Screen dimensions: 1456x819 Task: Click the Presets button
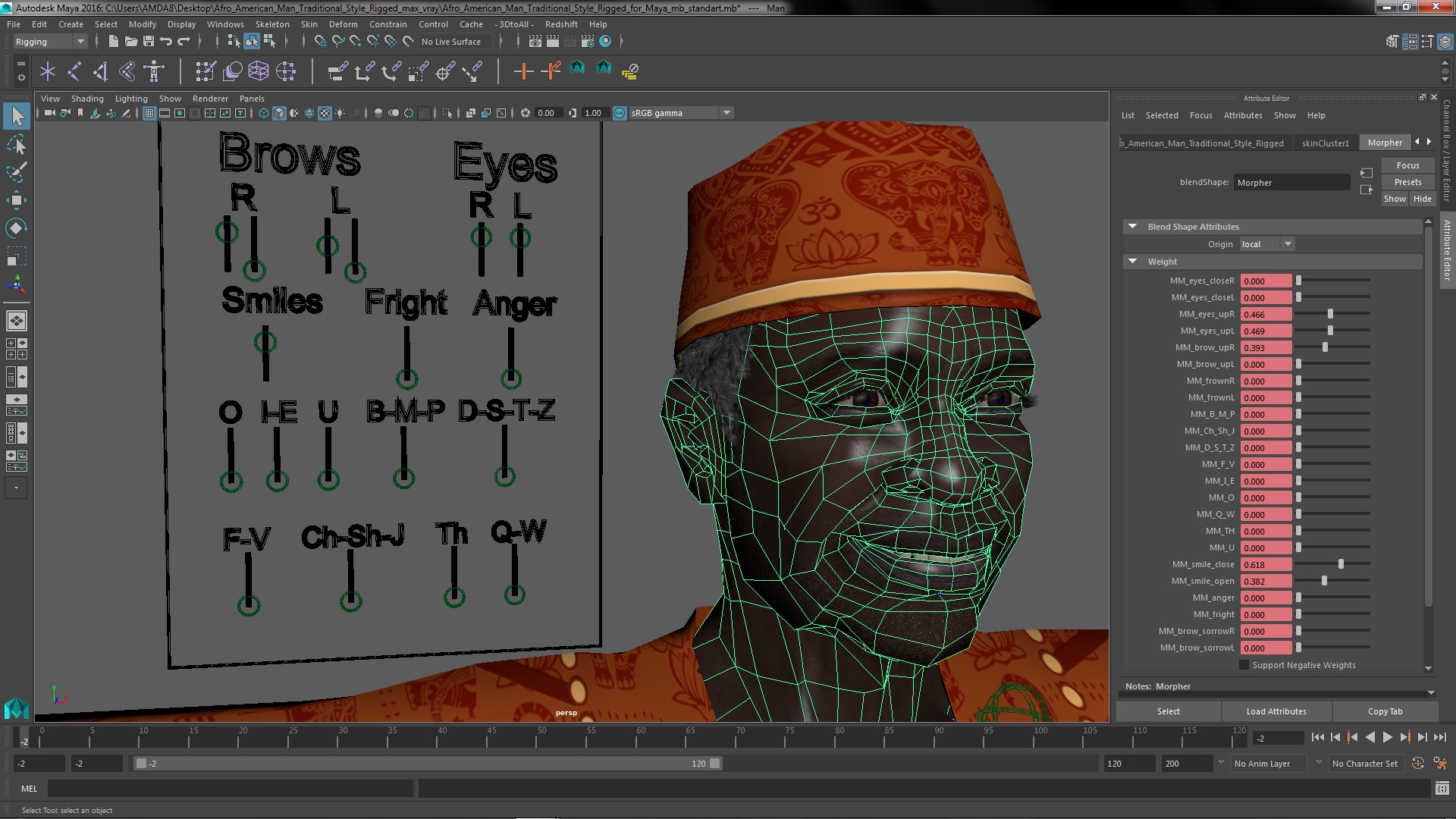coord(1407,182)
